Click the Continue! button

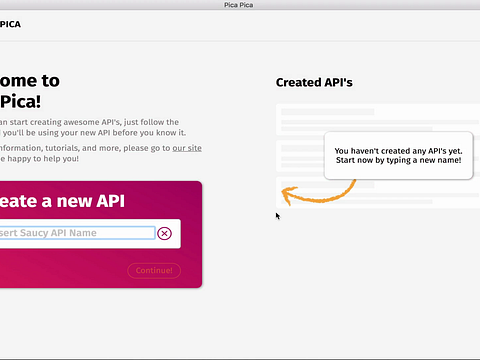point(154,270)
